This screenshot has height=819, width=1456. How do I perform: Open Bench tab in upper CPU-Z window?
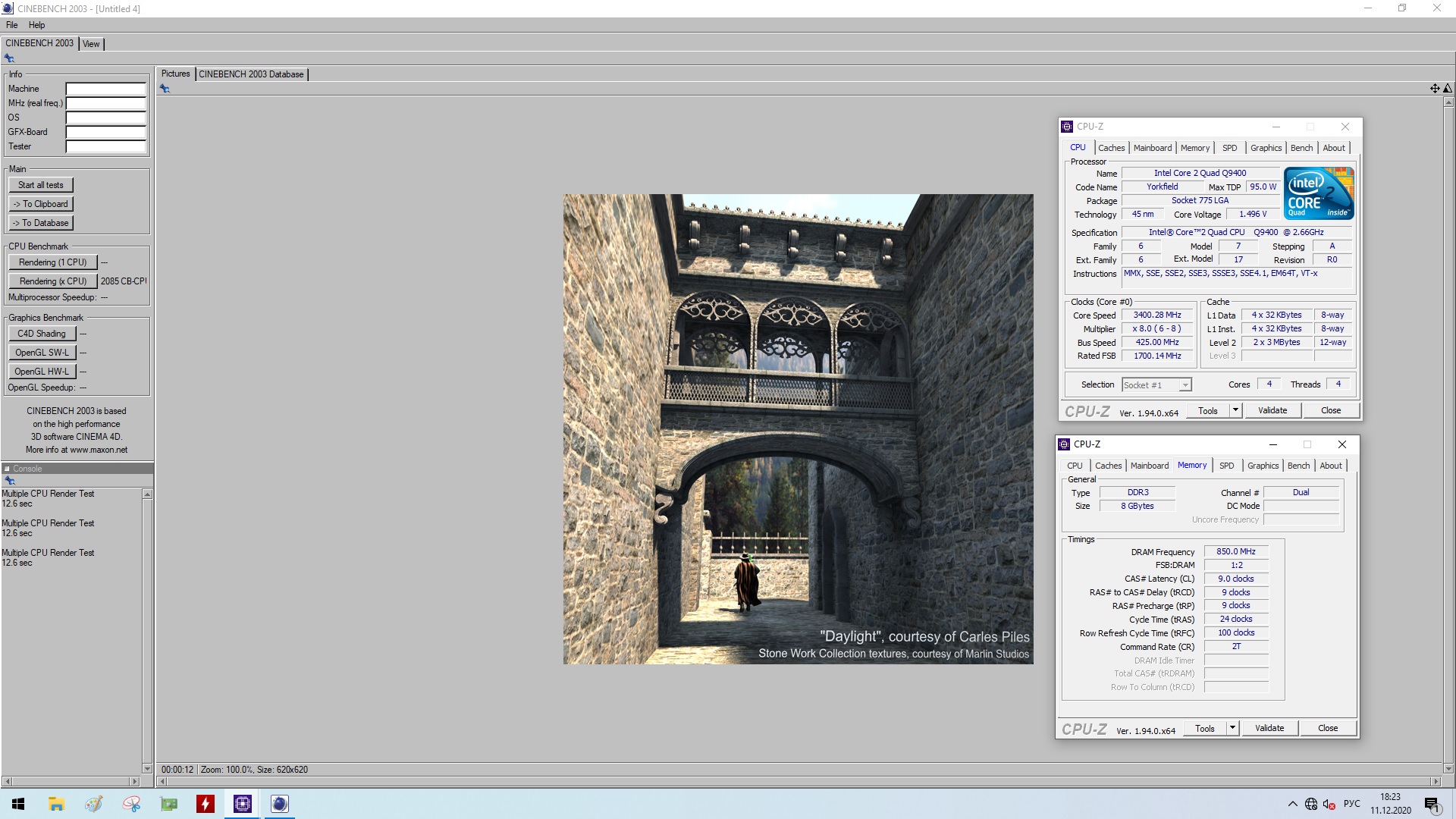(1301, 148)
